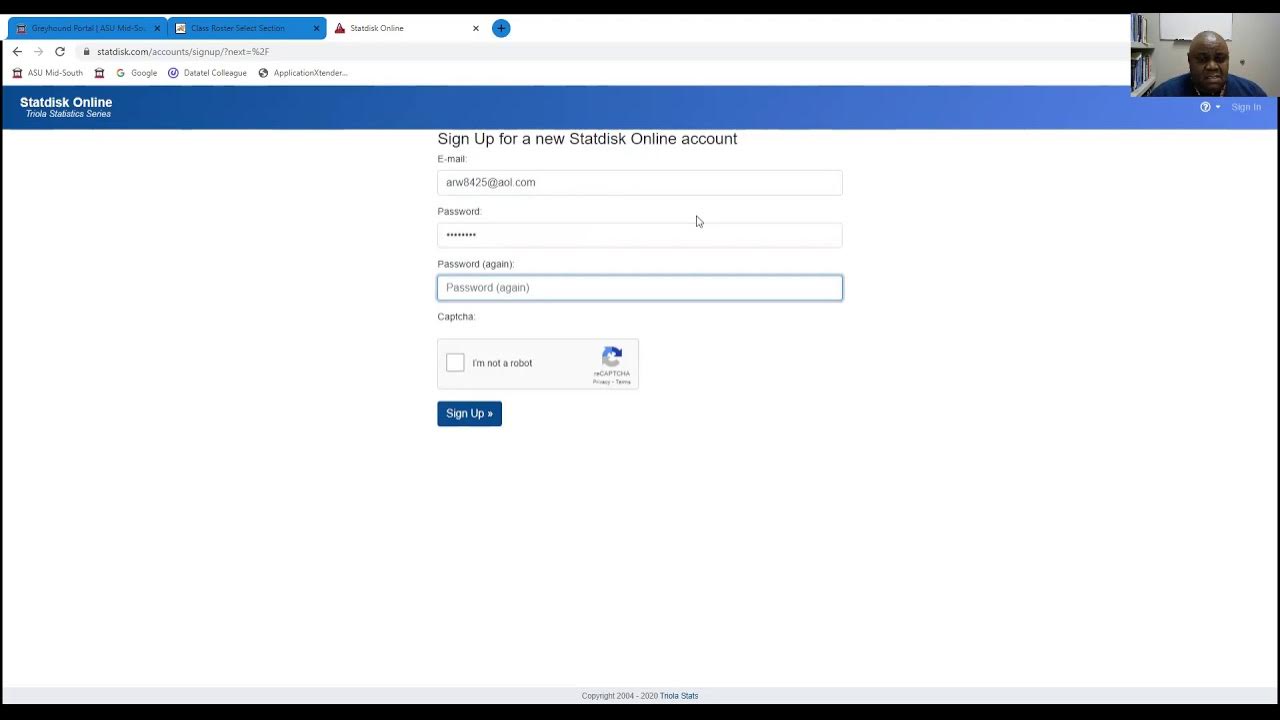1280x720 pixels.
Task: Open the Google bookmark
Action: click(136, 73)
